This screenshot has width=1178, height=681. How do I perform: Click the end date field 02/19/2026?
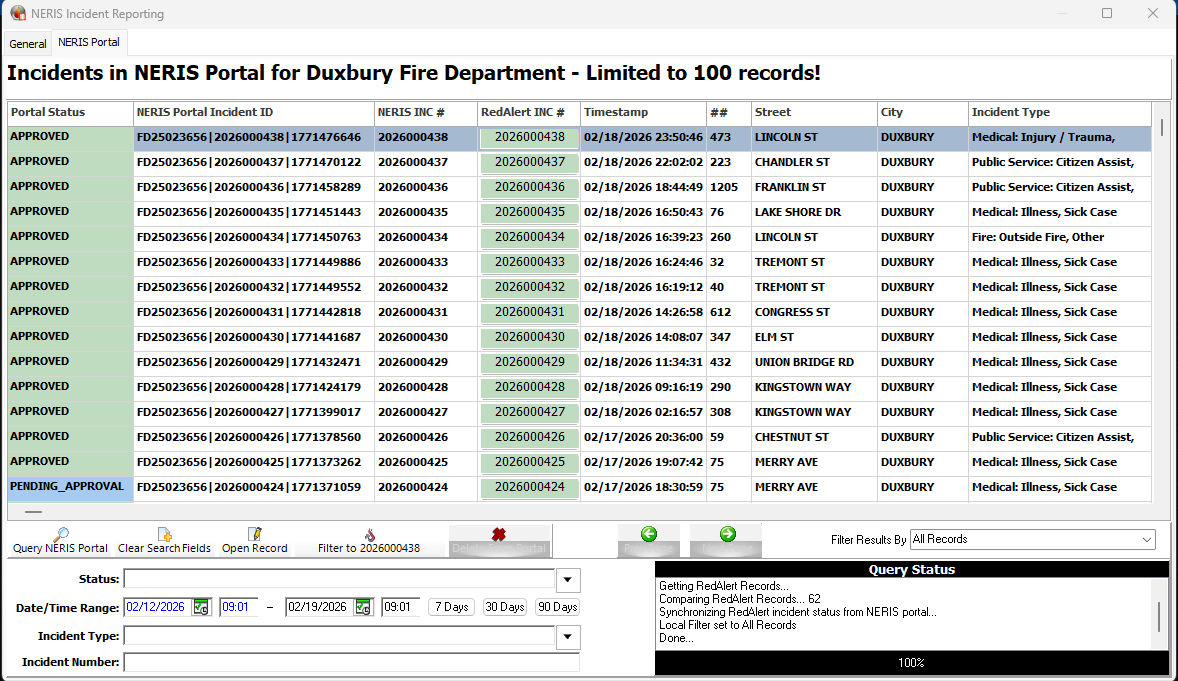click(319, 607)
